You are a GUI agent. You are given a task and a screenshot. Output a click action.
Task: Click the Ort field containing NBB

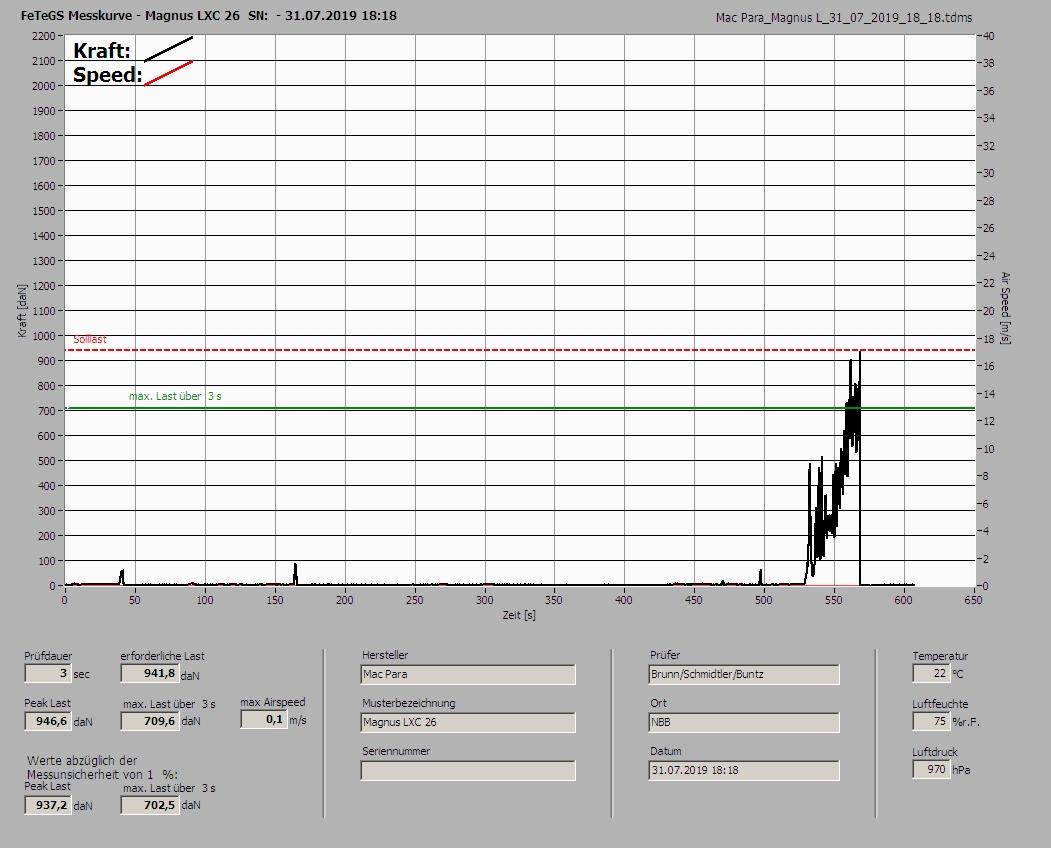[744, 722]
